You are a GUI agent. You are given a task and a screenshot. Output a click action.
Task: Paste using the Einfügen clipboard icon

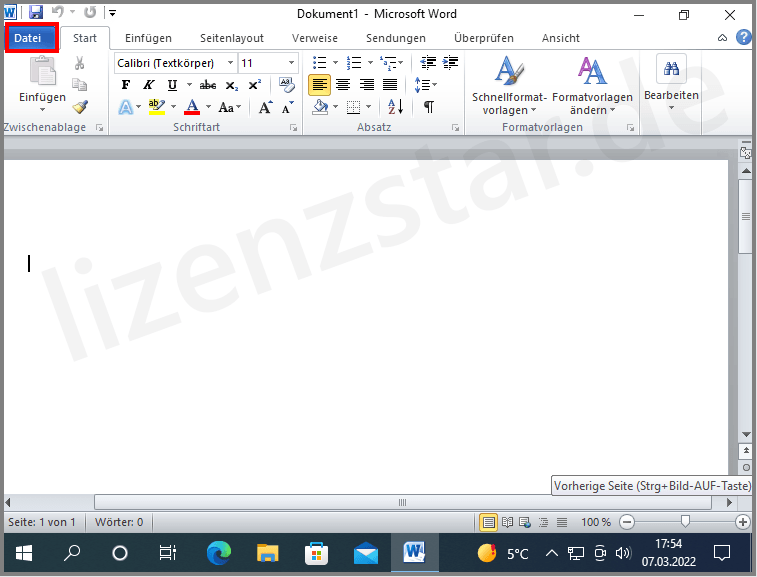point(42,70)
